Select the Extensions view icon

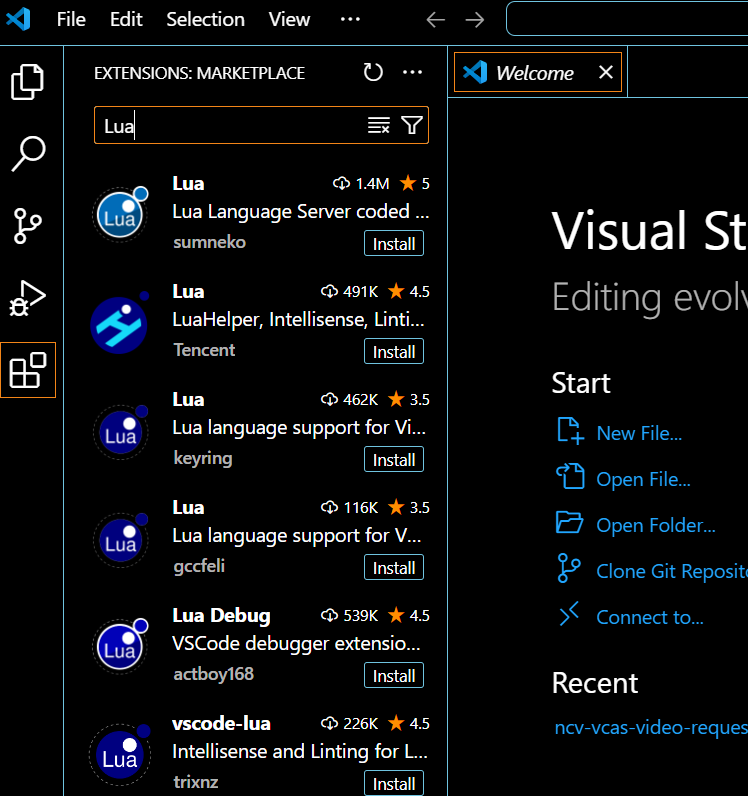click(x=27, y=370)
